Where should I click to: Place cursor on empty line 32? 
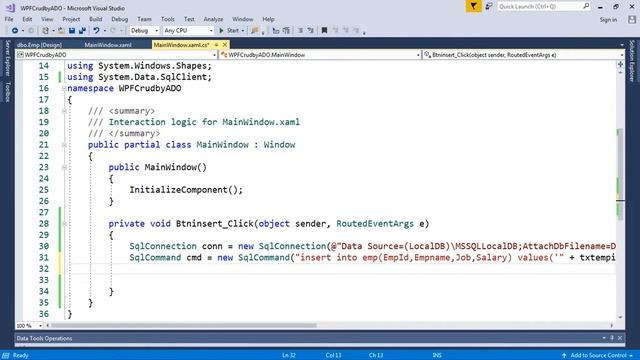[343, 269]
